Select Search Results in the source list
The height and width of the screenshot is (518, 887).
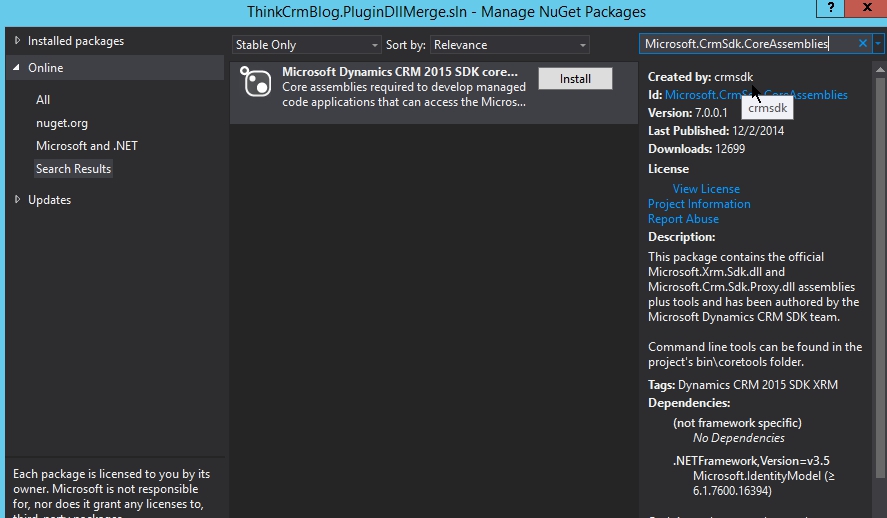(x=73, y=169)
